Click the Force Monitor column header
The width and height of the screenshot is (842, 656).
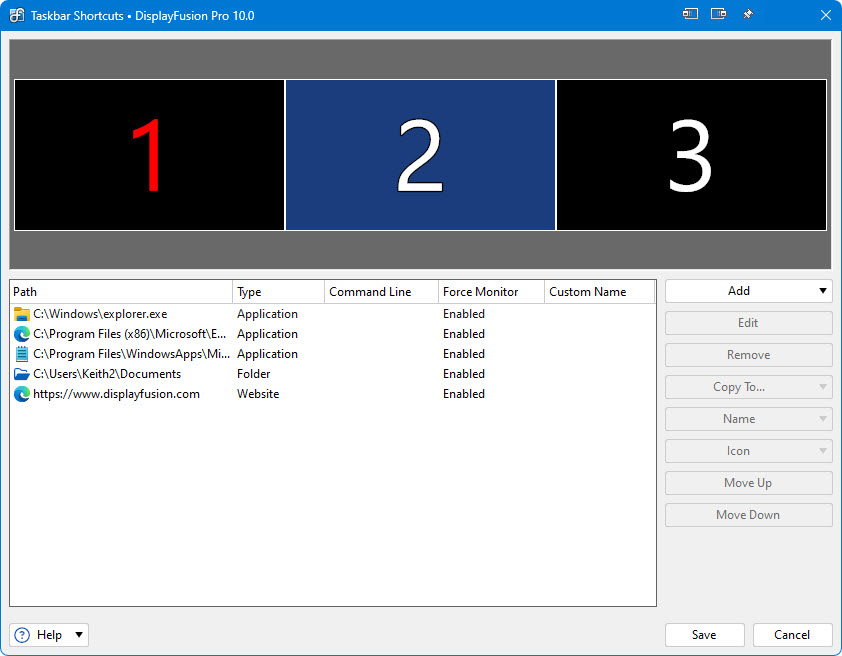[x=491, y=292]
